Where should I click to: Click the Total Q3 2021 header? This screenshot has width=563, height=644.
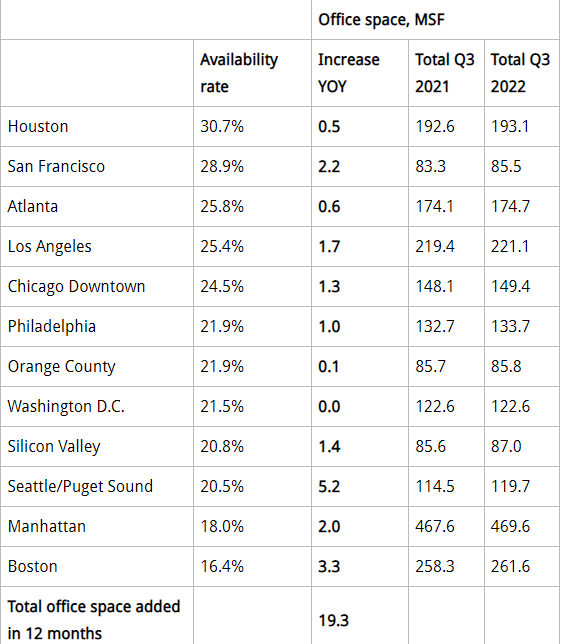pyautogui.click(x=445, y=73)
